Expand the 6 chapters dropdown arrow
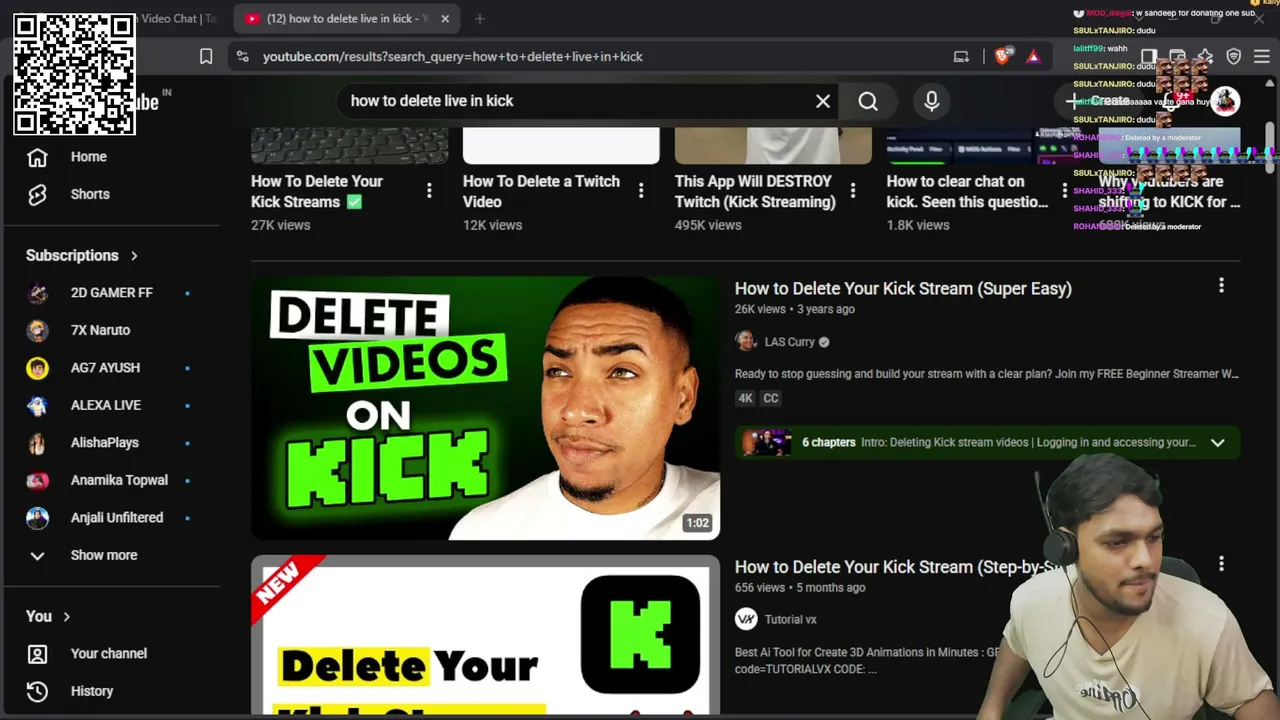 tap(1218, 443)
